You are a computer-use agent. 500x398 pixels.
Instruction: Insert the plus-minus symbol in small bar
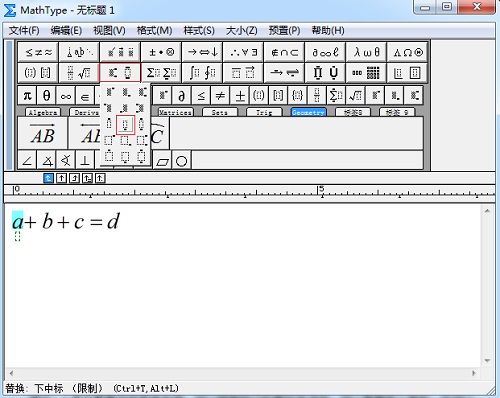pos(240,96)
